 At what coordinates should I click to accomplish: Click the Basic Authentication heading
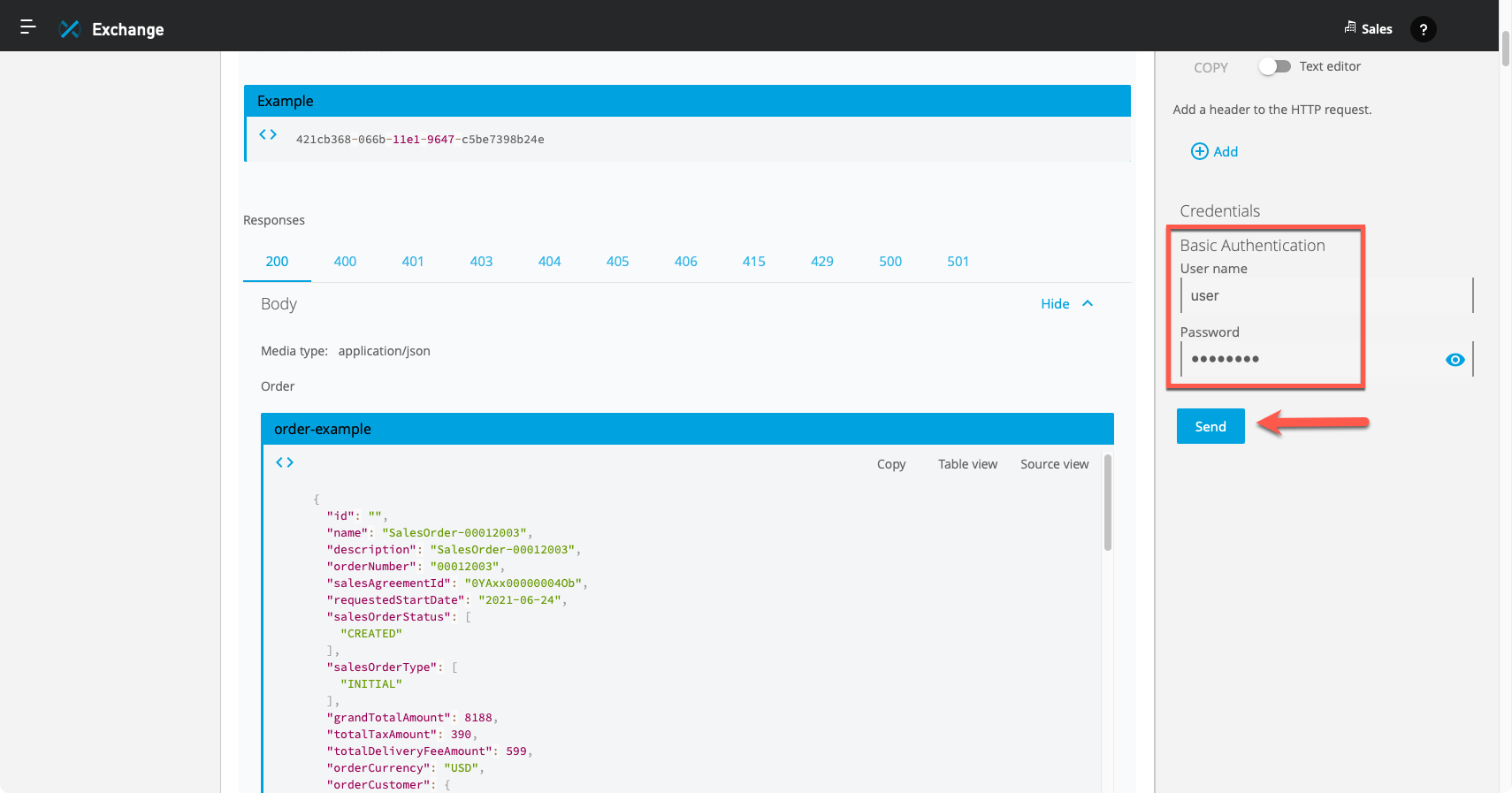pos(1252,246)
